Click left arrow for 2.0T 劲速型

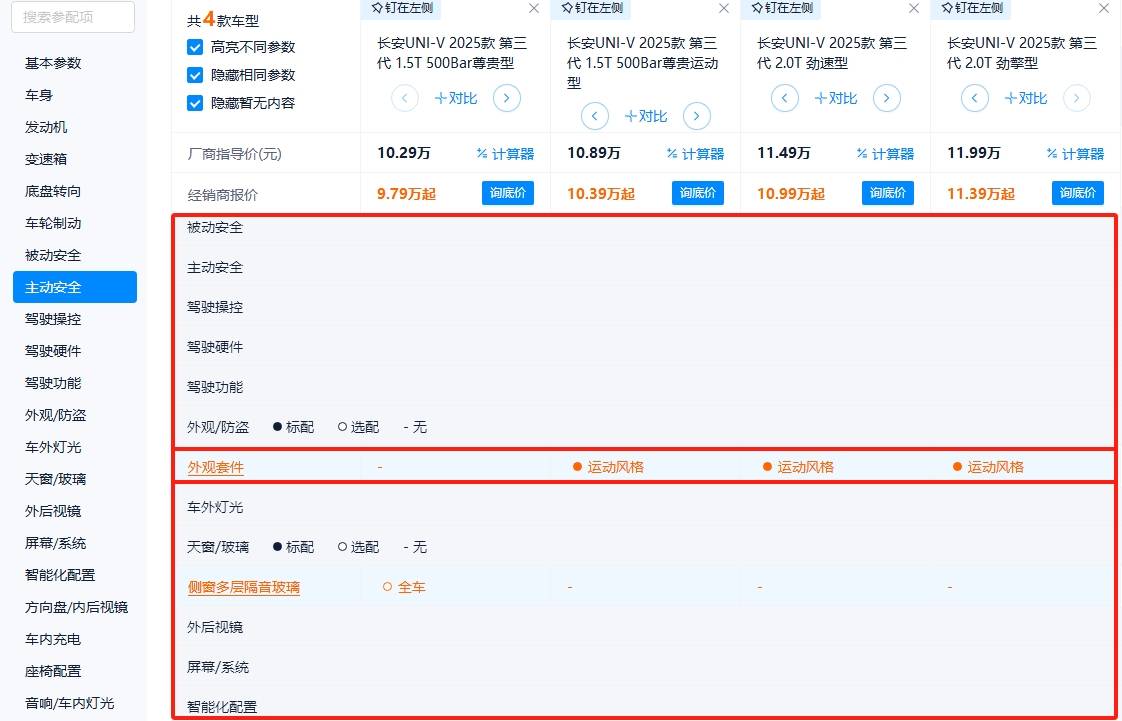coord(785,98)
